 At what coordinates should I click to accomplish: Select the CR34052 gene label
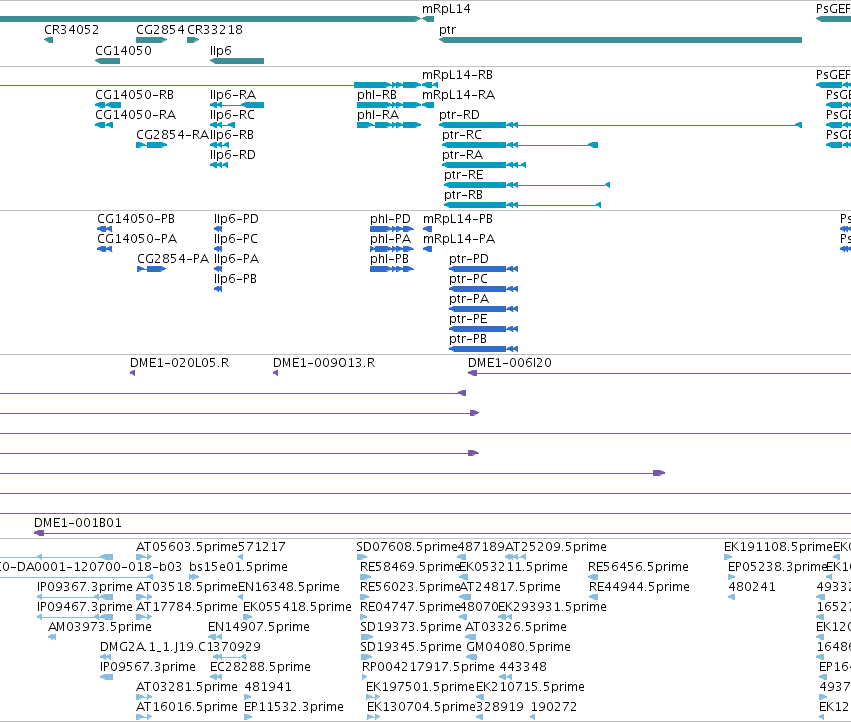(72, 30)
